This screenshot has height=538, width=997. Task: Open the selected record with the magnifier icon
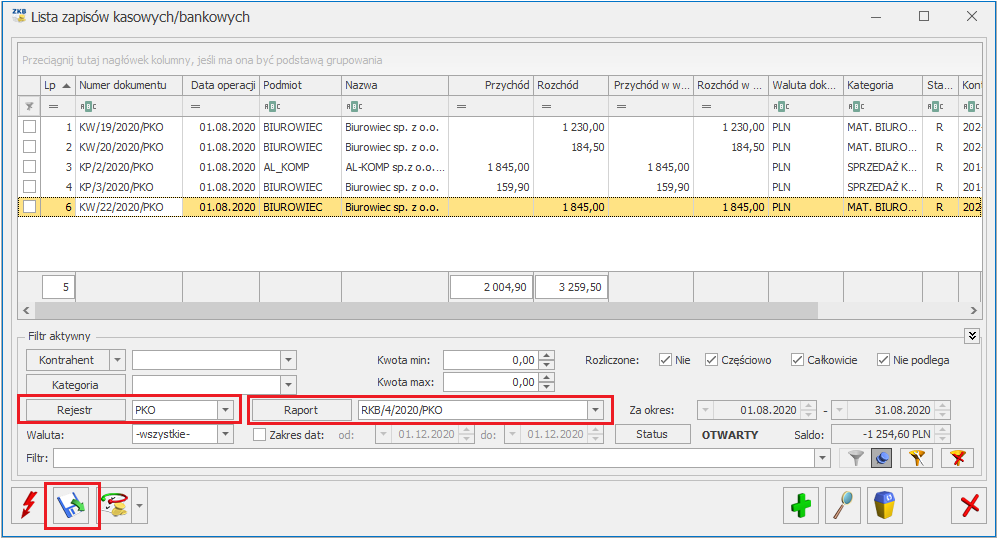(x=842, y=506)
